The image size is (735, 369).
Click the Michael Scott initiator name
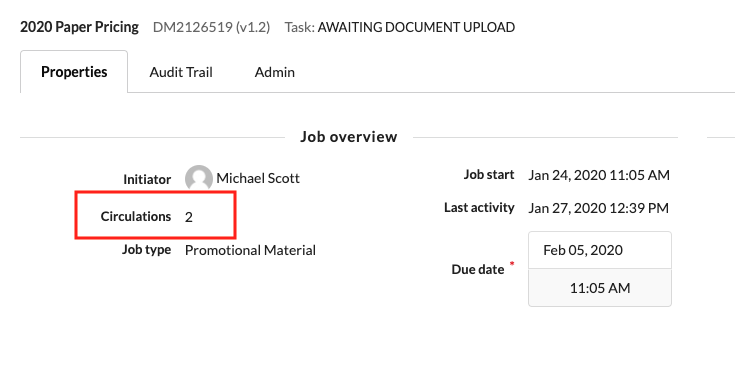coord(258,178)
